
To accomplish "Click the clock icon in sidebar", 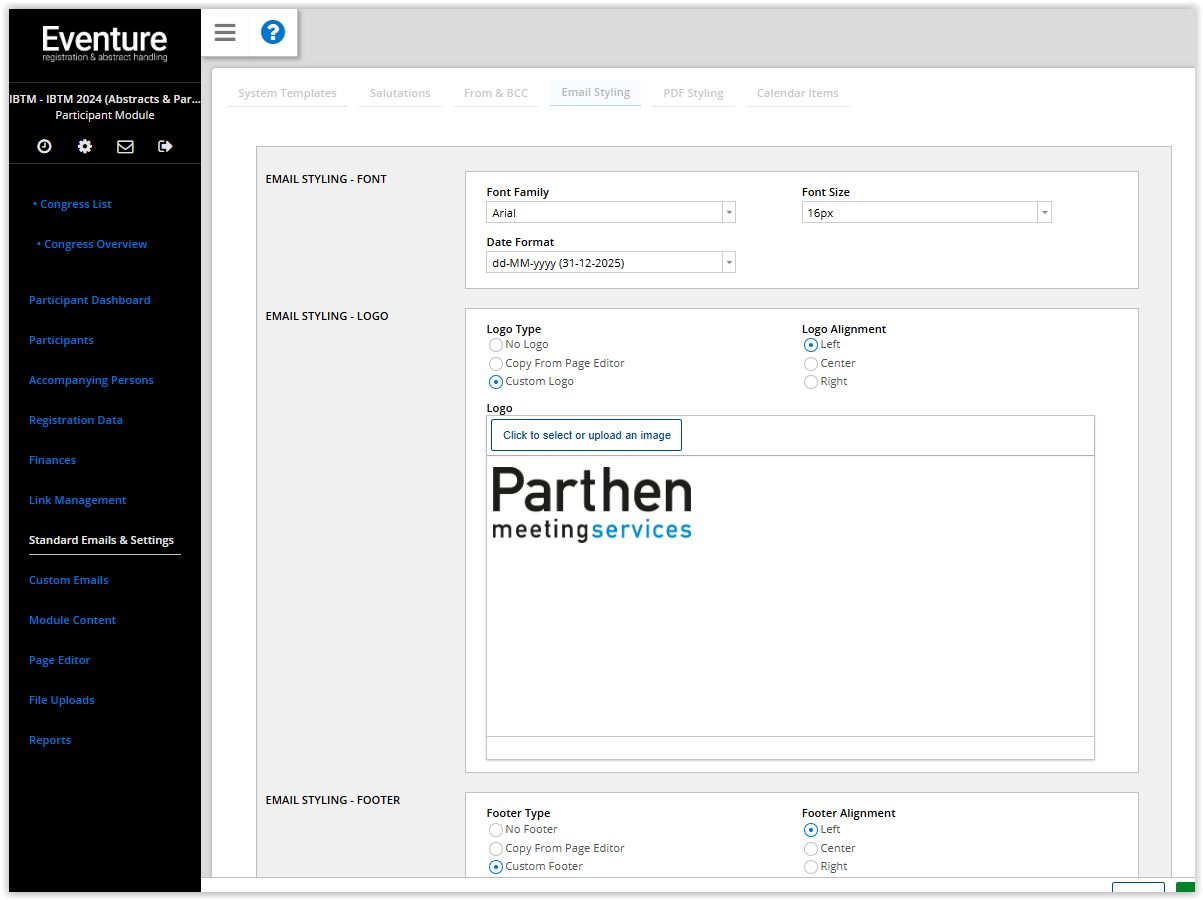I will (x=44, y=146).
